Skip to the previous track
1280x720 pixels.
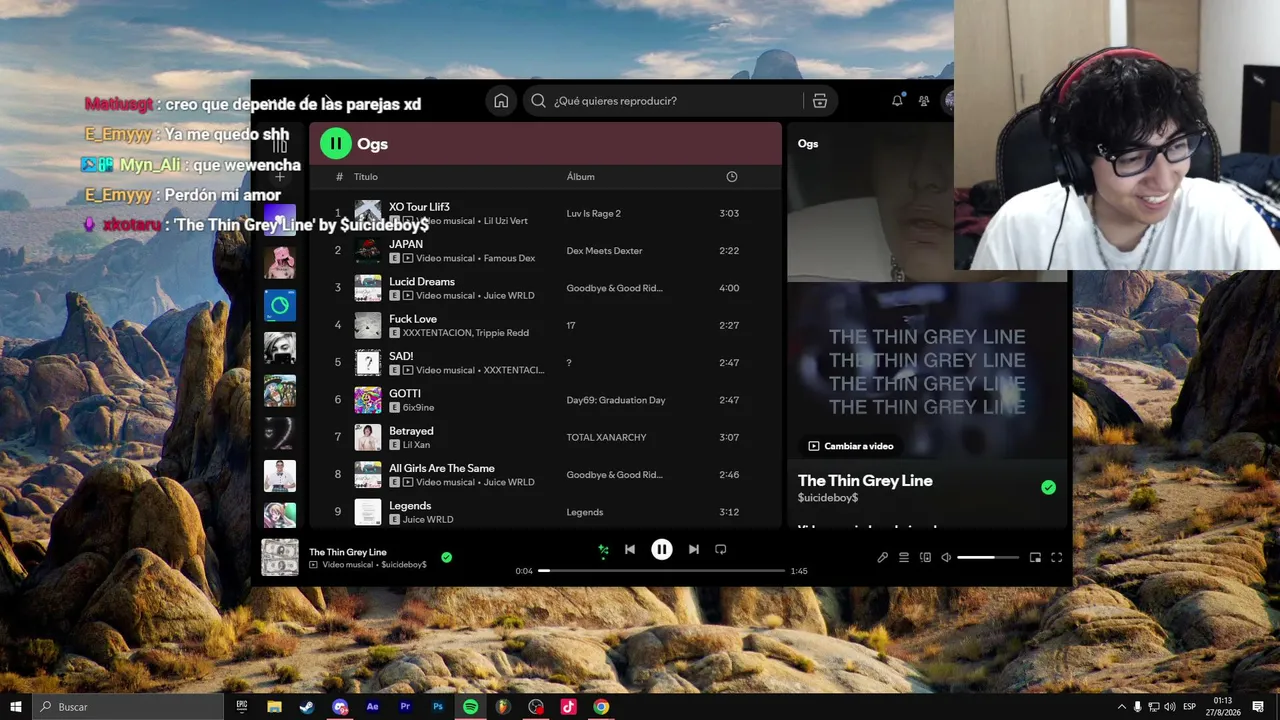coord(630,549)
